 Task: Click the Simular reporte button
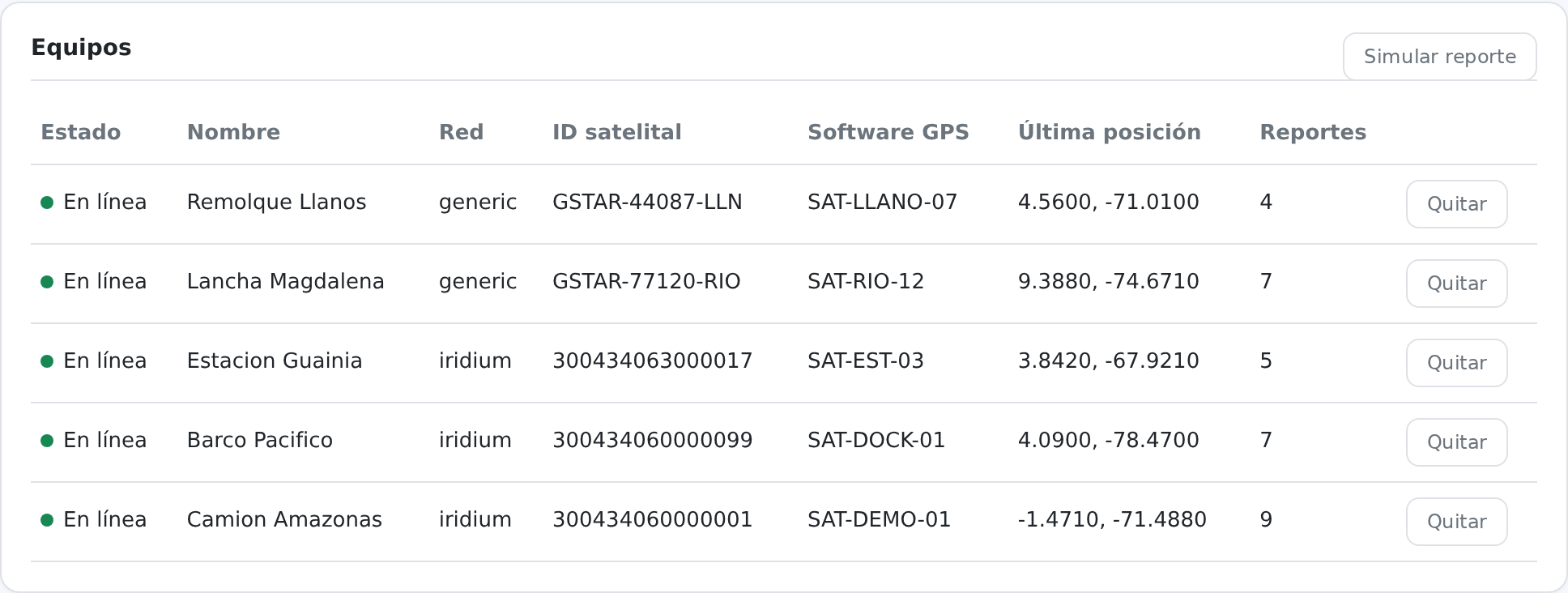click(1439, 57)
